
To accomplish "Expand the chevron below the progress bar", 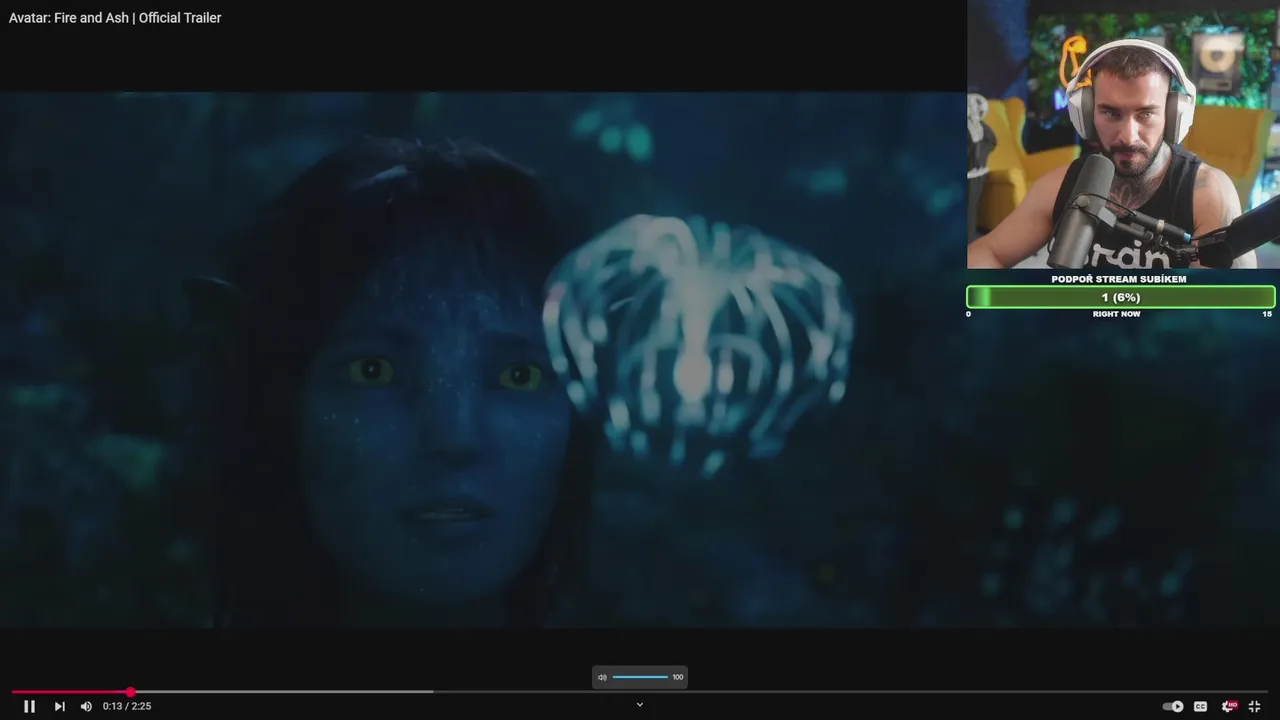I will 640,704.
